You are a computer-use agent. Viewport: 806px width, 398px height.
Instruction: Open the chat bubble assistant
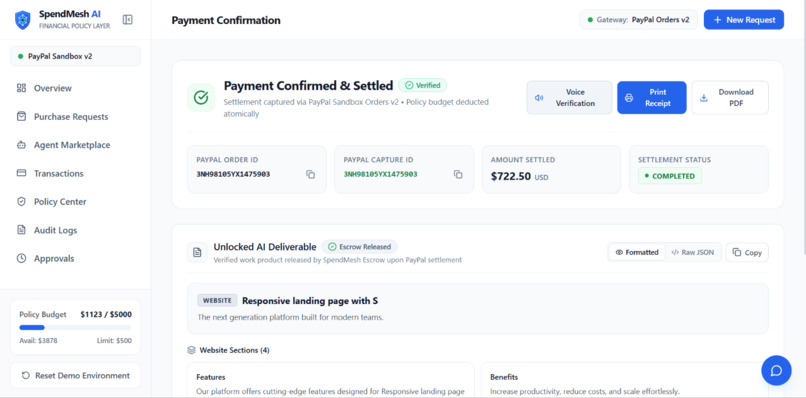point(776,370)
